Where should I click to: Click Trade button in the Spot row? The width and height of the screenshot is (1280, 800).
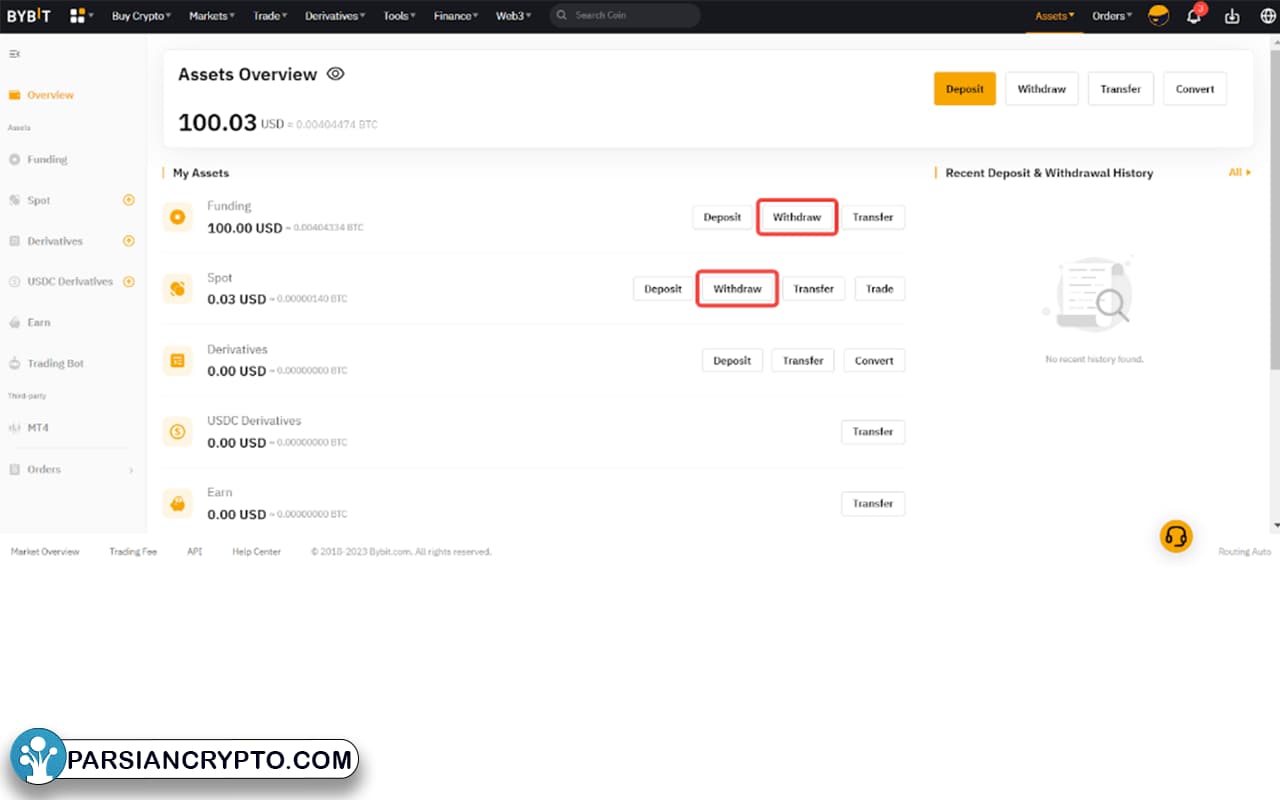click(x=879, y=289)
